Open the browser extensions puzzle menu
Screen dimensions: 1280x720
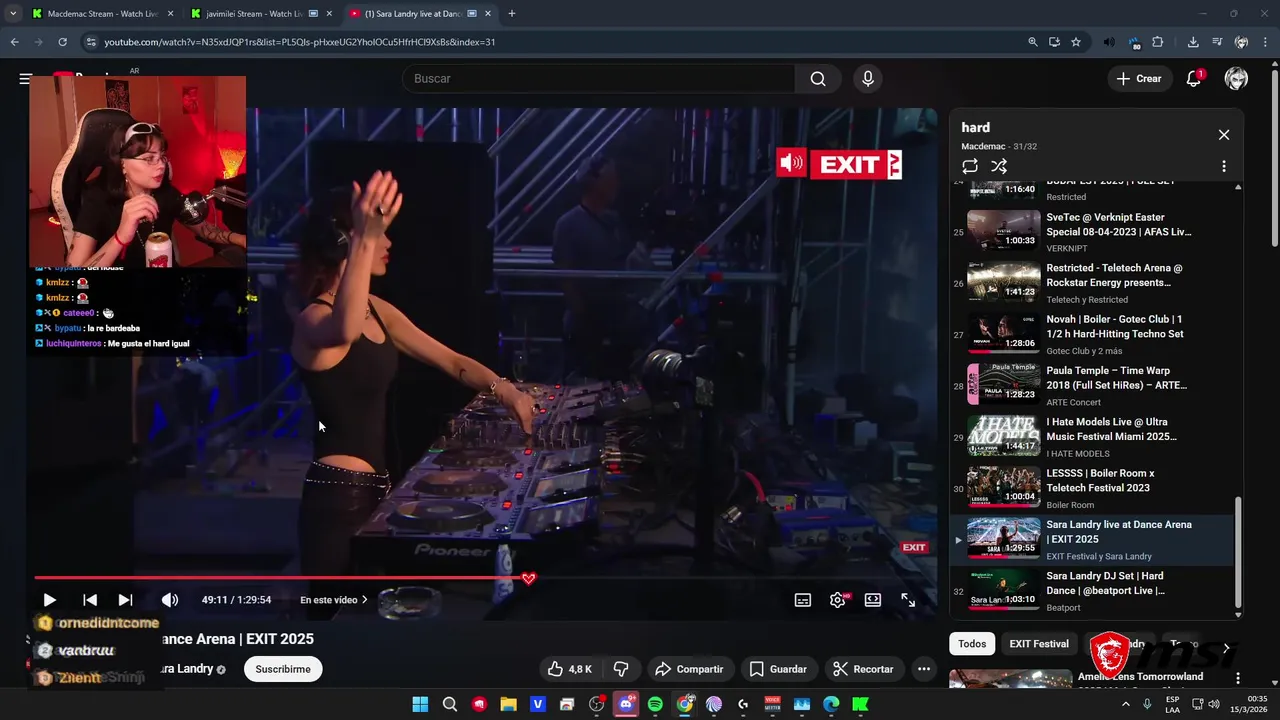coord(1158,42)
